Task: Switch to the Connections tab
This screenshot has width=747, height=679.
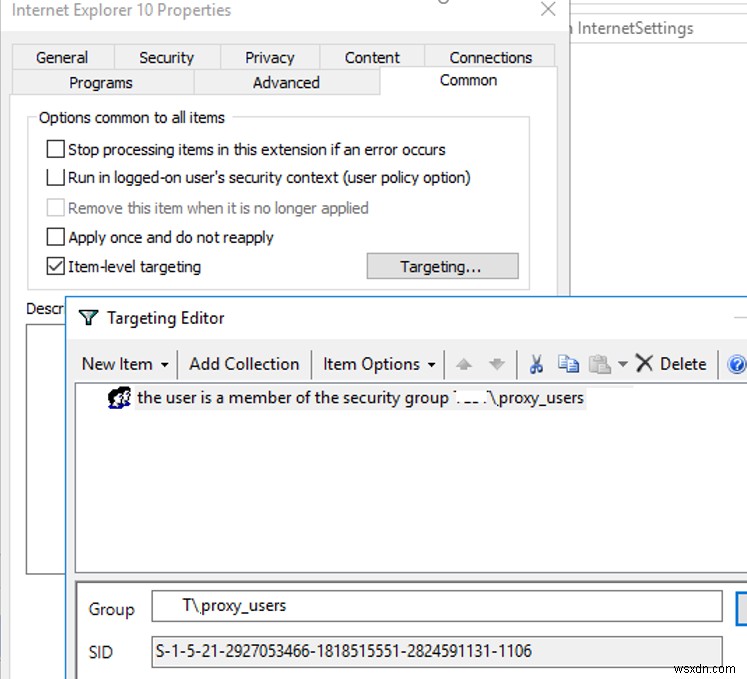Action: tap(490, 58)
